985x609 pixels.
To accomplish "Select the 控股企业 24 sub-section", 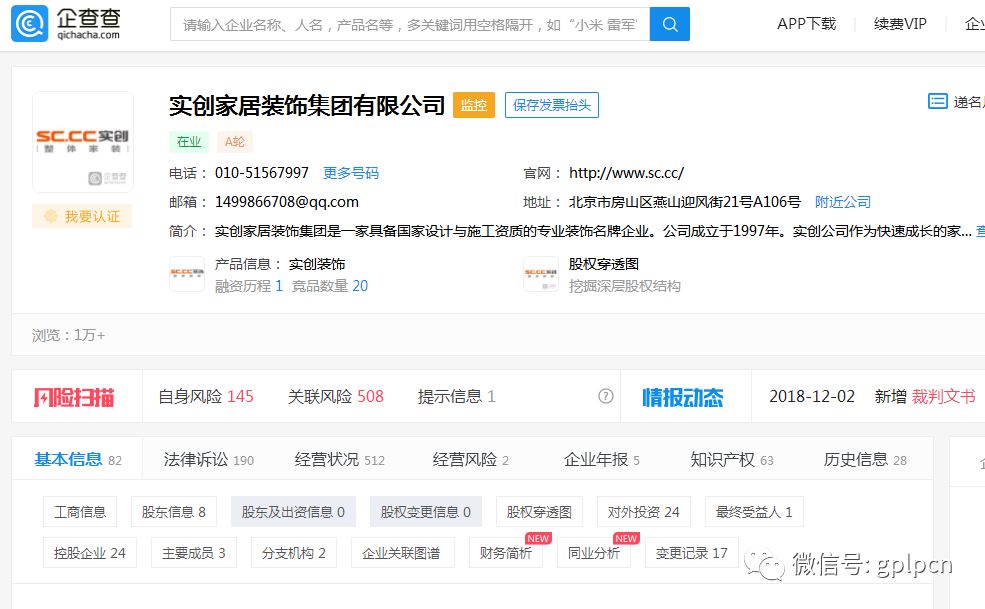I will tap(90, 552).
